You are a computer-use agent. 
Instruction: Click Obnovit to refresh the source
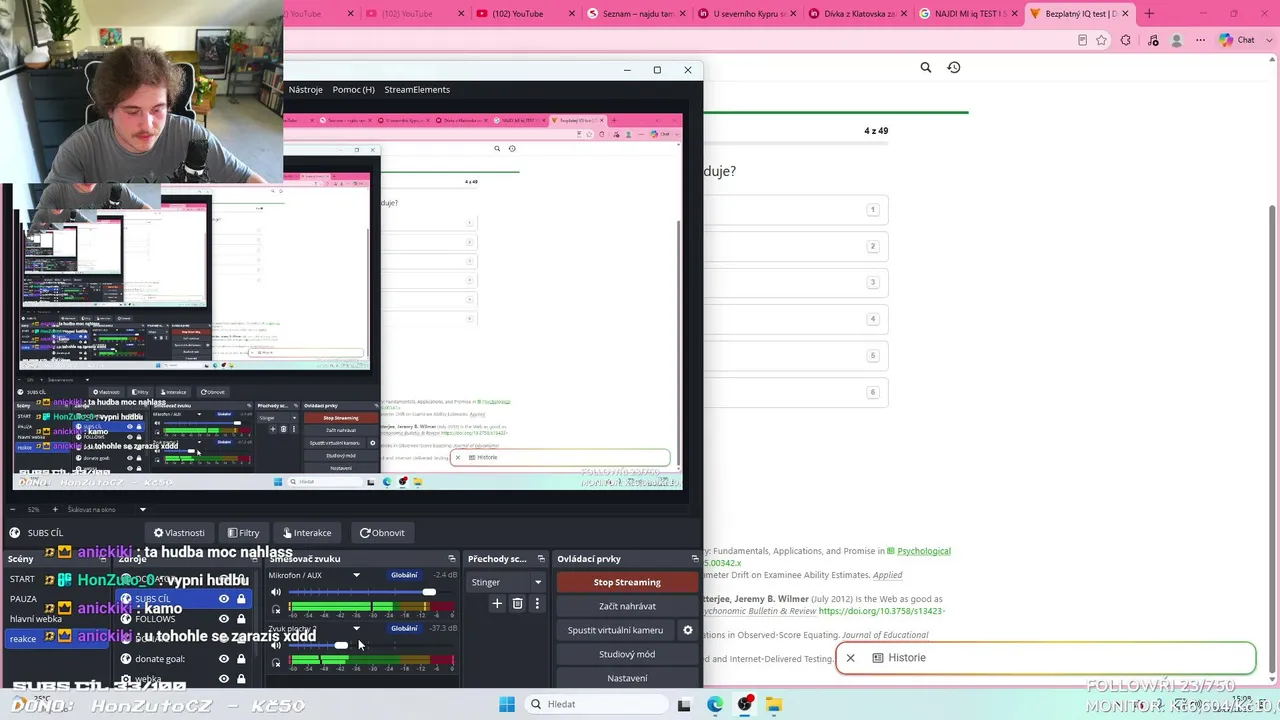pyautogui.click(x=382, y=533)
